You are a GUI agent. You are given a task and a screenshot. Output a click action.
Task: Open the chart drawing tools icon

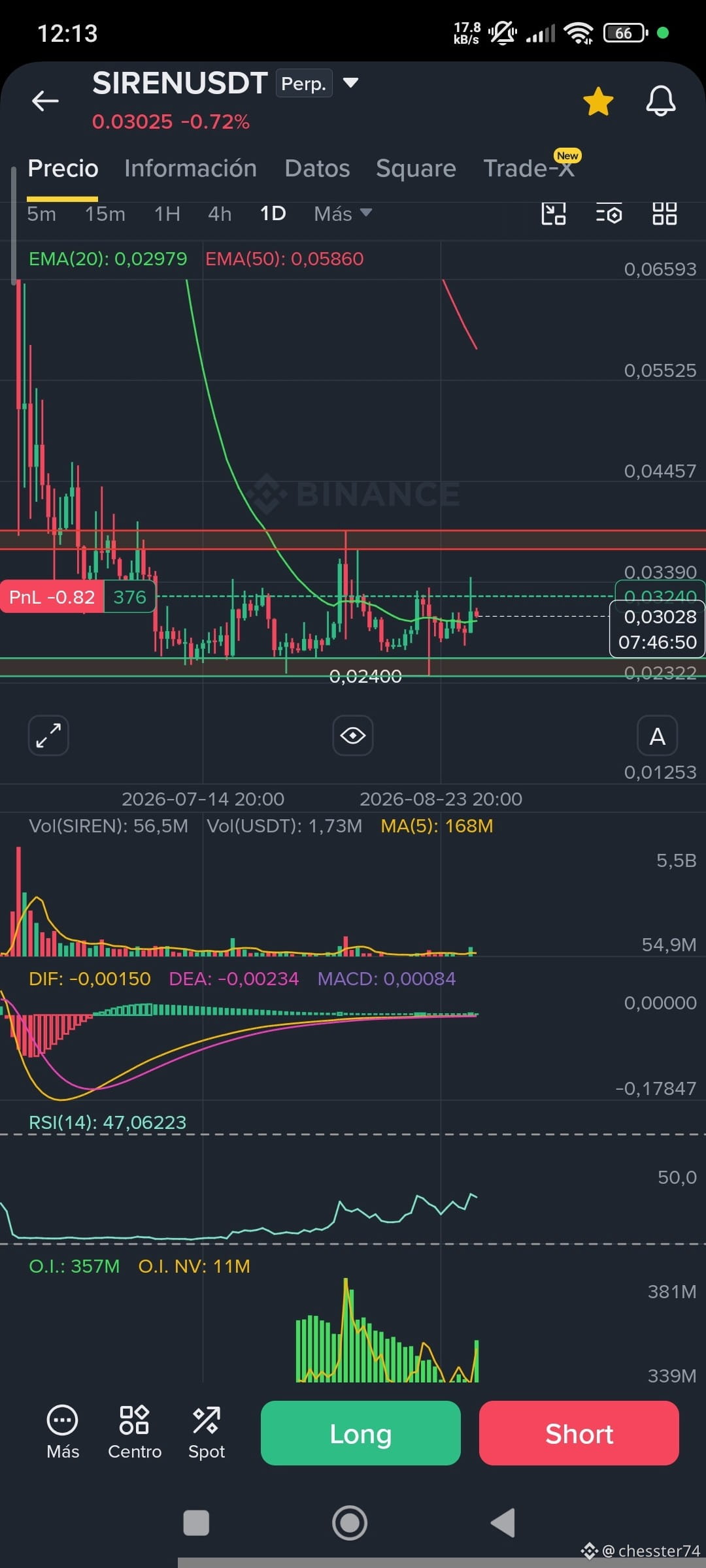pyautogui.click(x=554, y=214)
